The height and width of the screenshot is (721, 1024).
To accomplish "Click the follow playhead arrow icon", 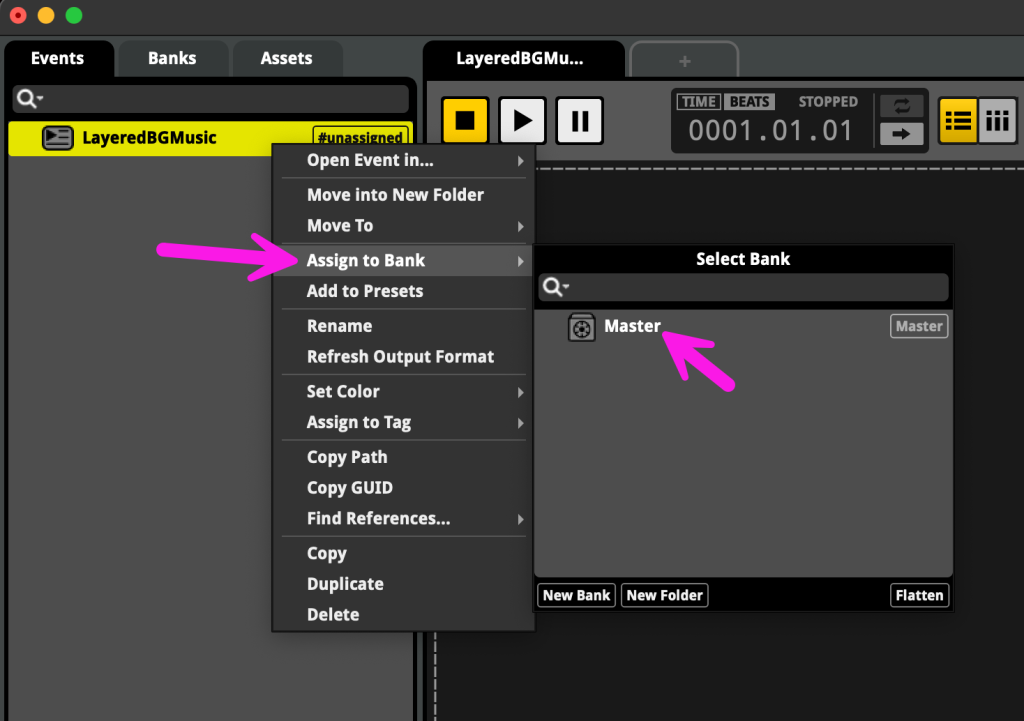I will (901, 133).
